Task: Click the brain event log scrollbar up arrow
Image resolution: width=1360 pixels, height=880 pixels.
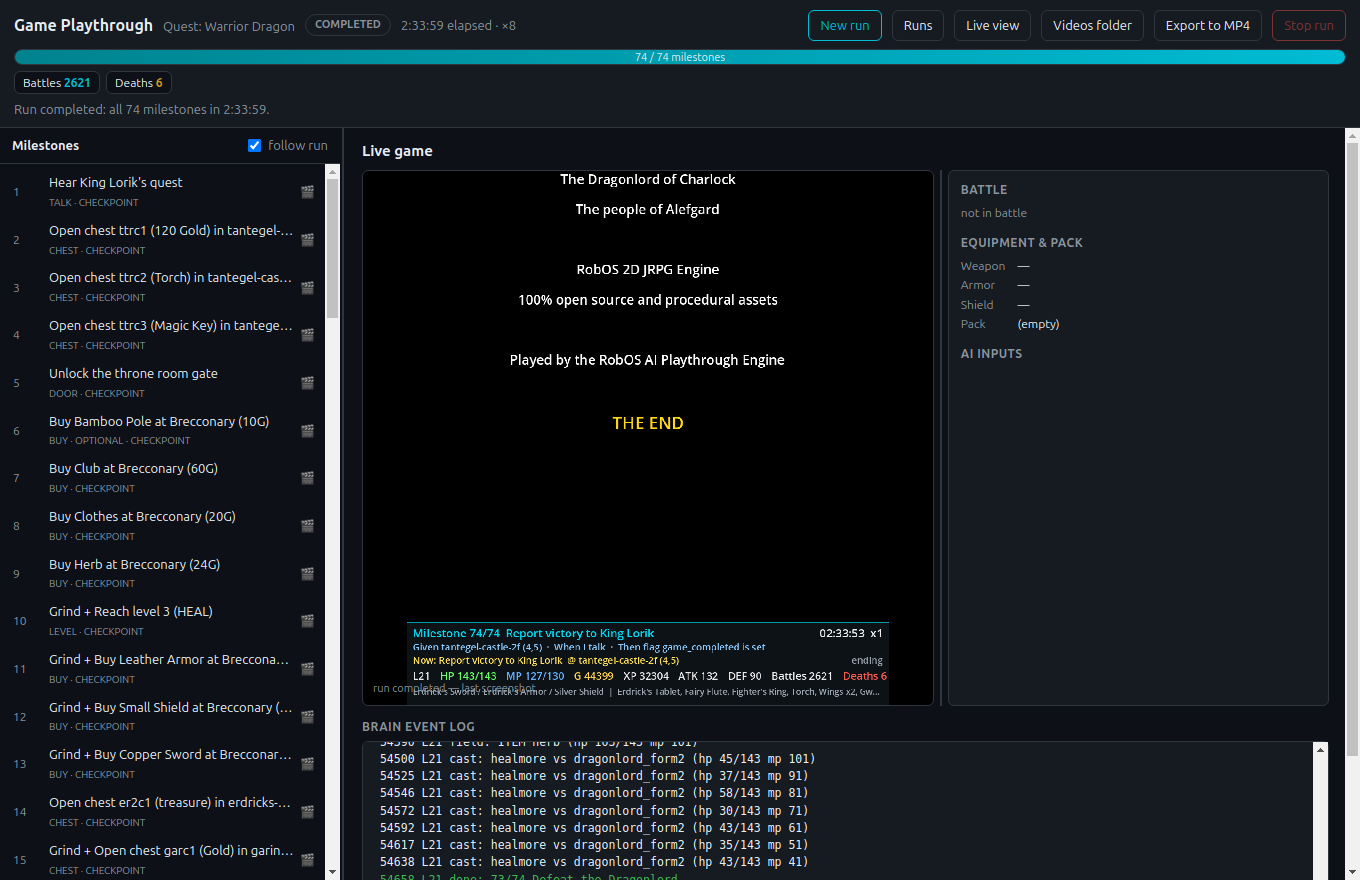Action: (1321, 750)
